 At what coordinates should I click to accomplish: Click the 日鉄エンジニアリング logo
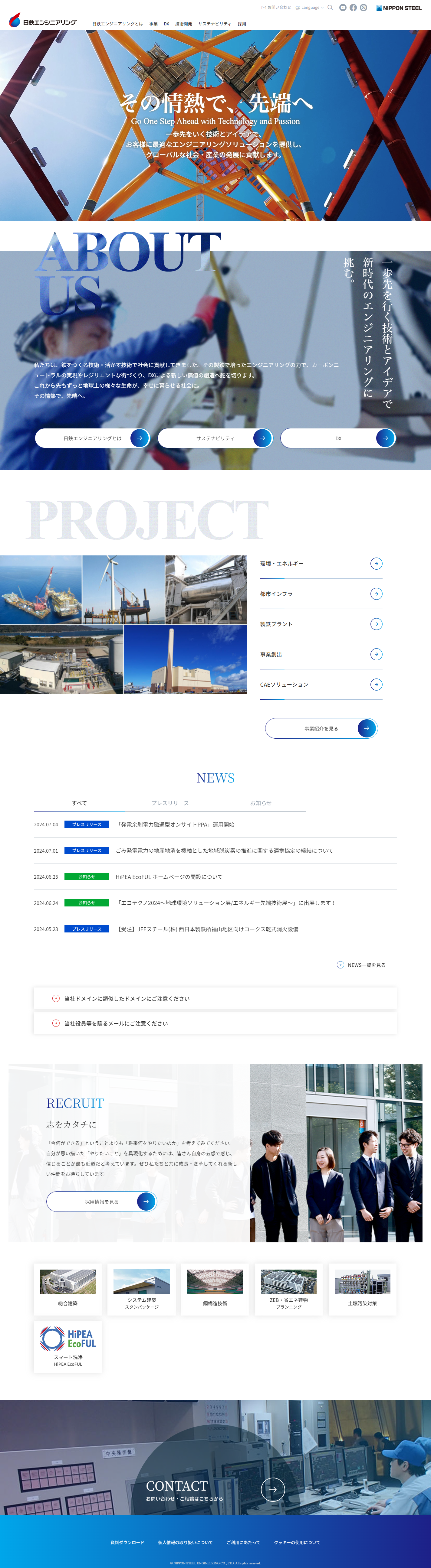click(x=43, y=20)
